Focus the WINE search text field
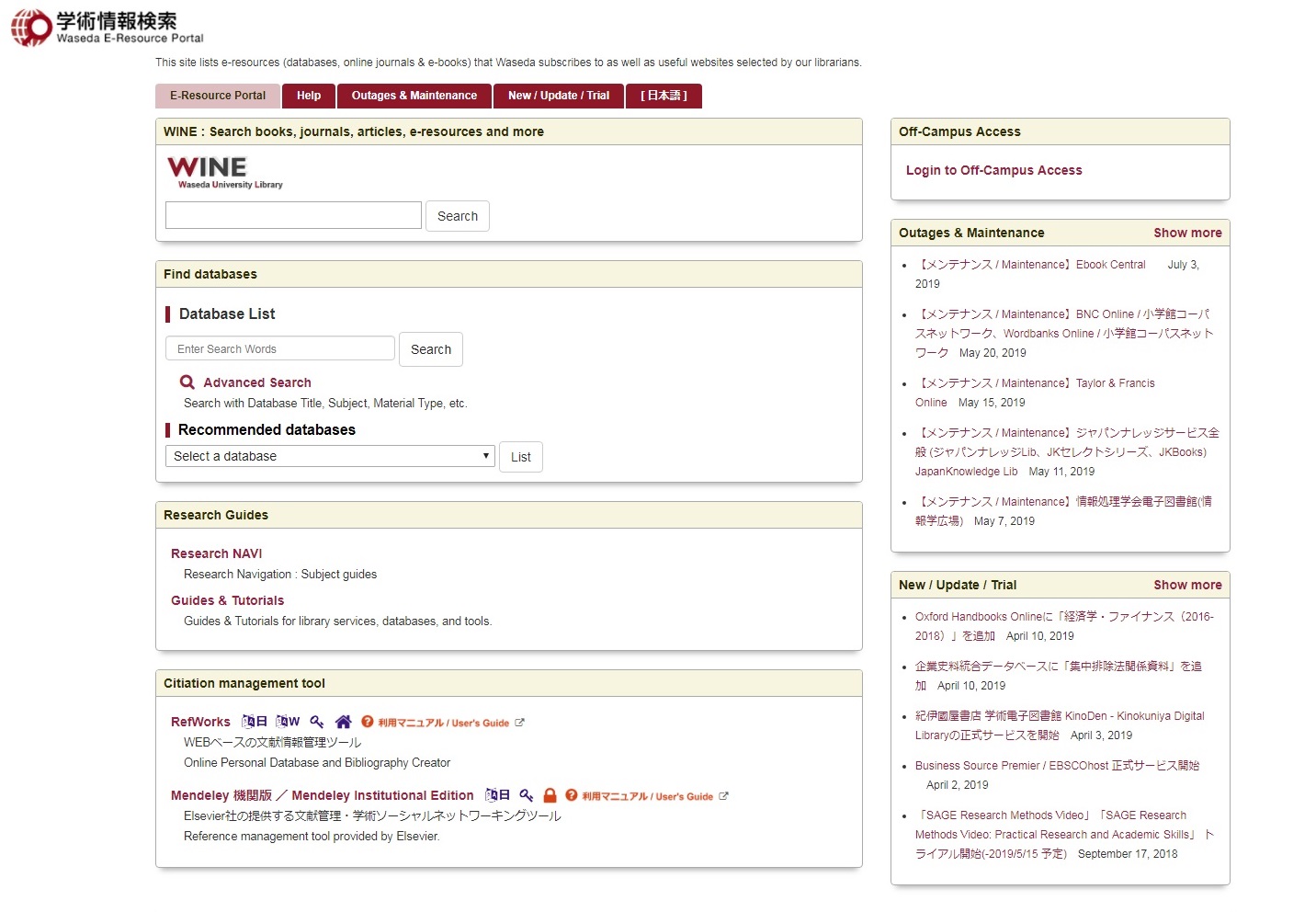The height and width of the screenshot is (912, 1316). [x=293, y=215]
